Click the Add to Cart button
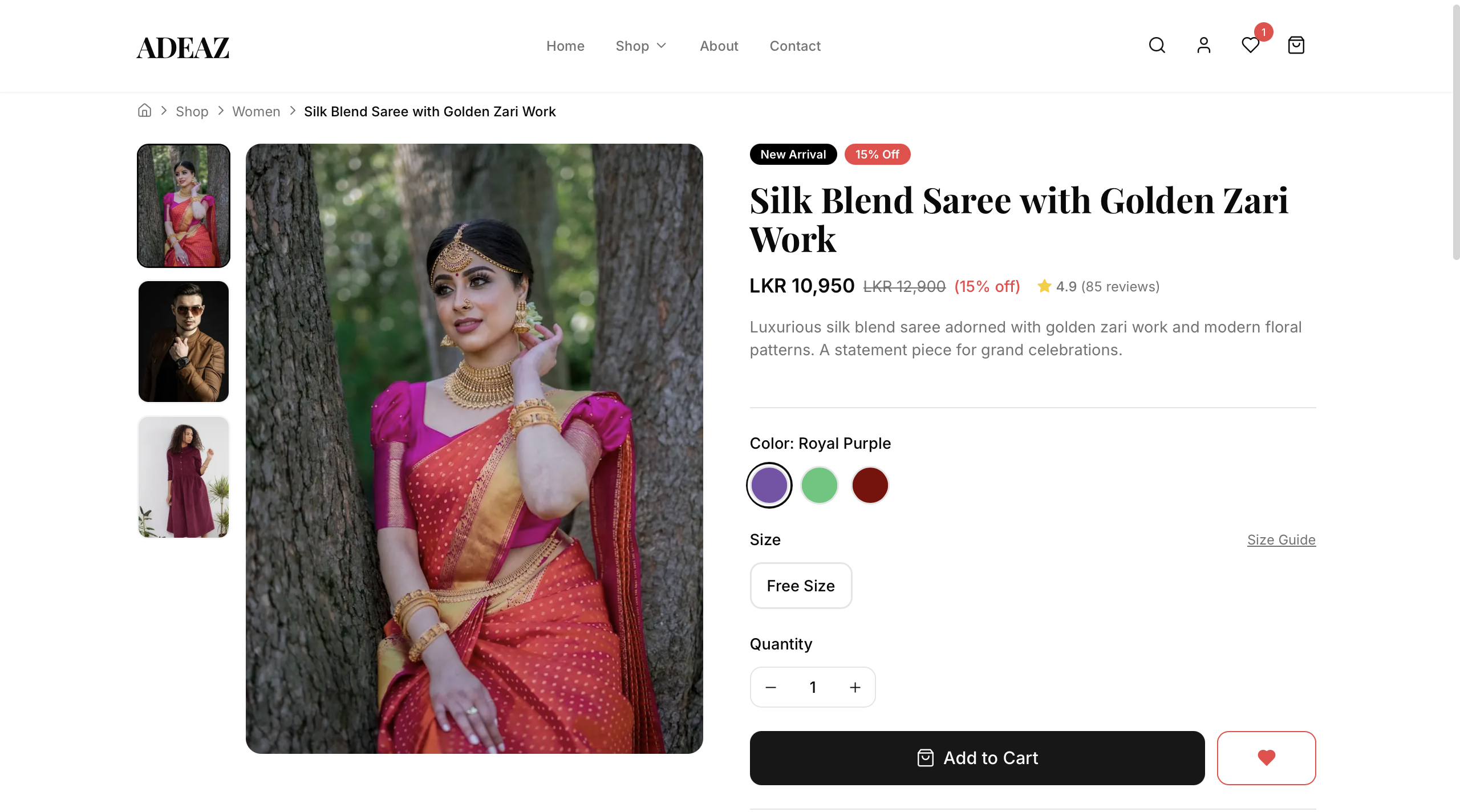Screen dimensions: 1460x812 coord(977,758)
